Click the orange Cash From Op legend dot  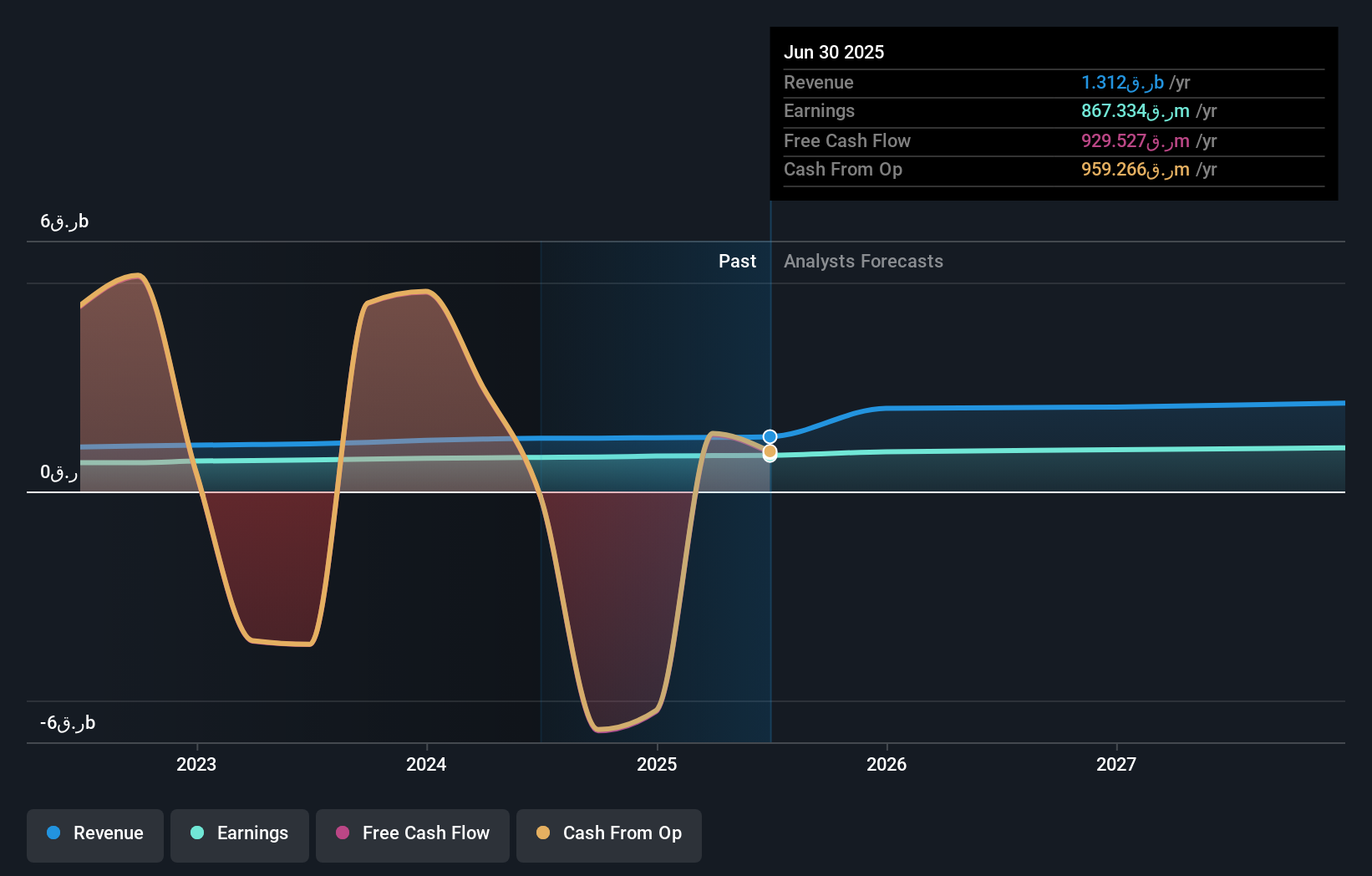(543, 833)
